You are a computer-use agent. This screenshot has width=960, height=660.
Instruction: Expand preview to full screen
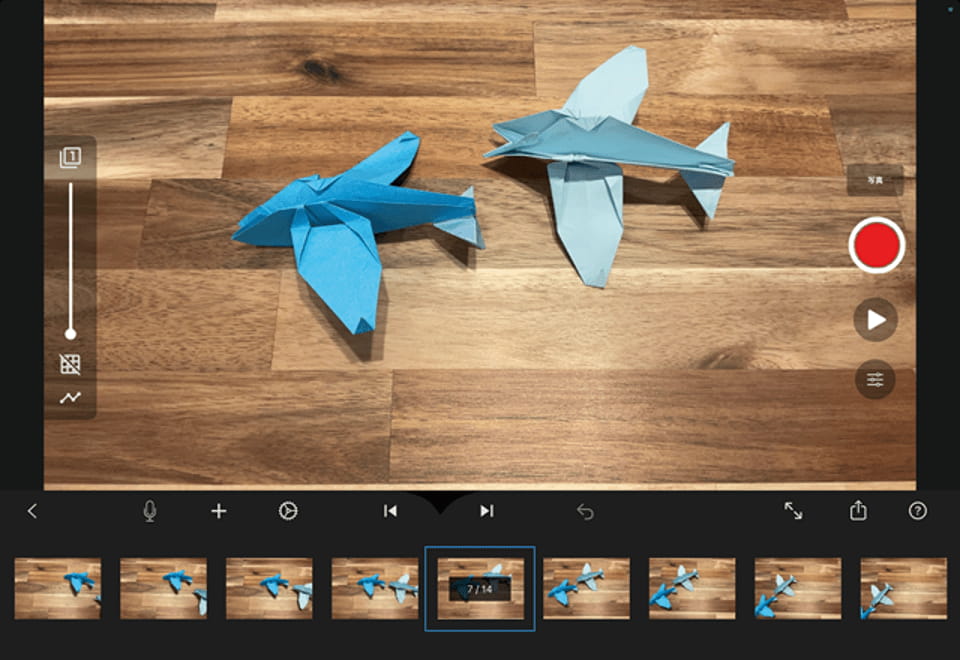(793, 511)
